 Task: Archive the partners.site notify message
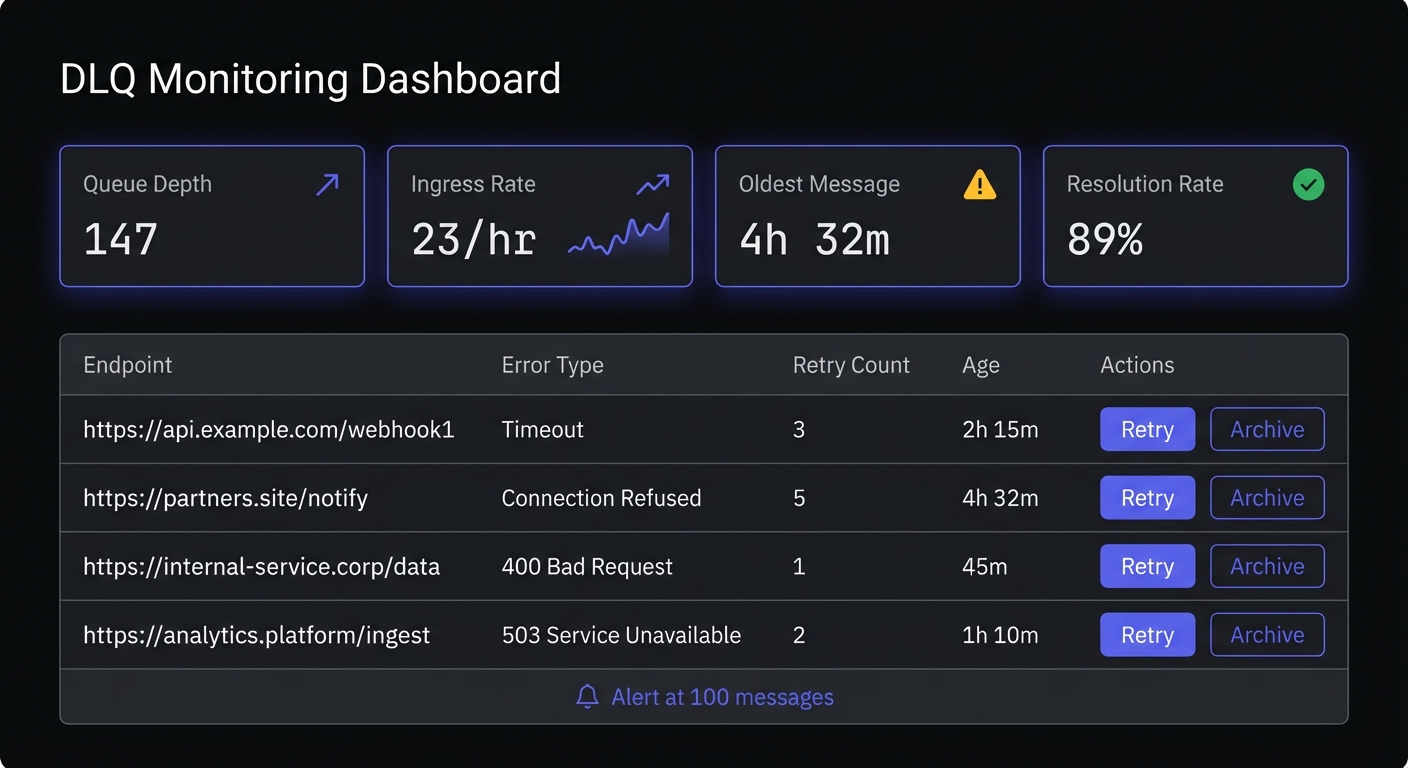(x=1267, y=498)
